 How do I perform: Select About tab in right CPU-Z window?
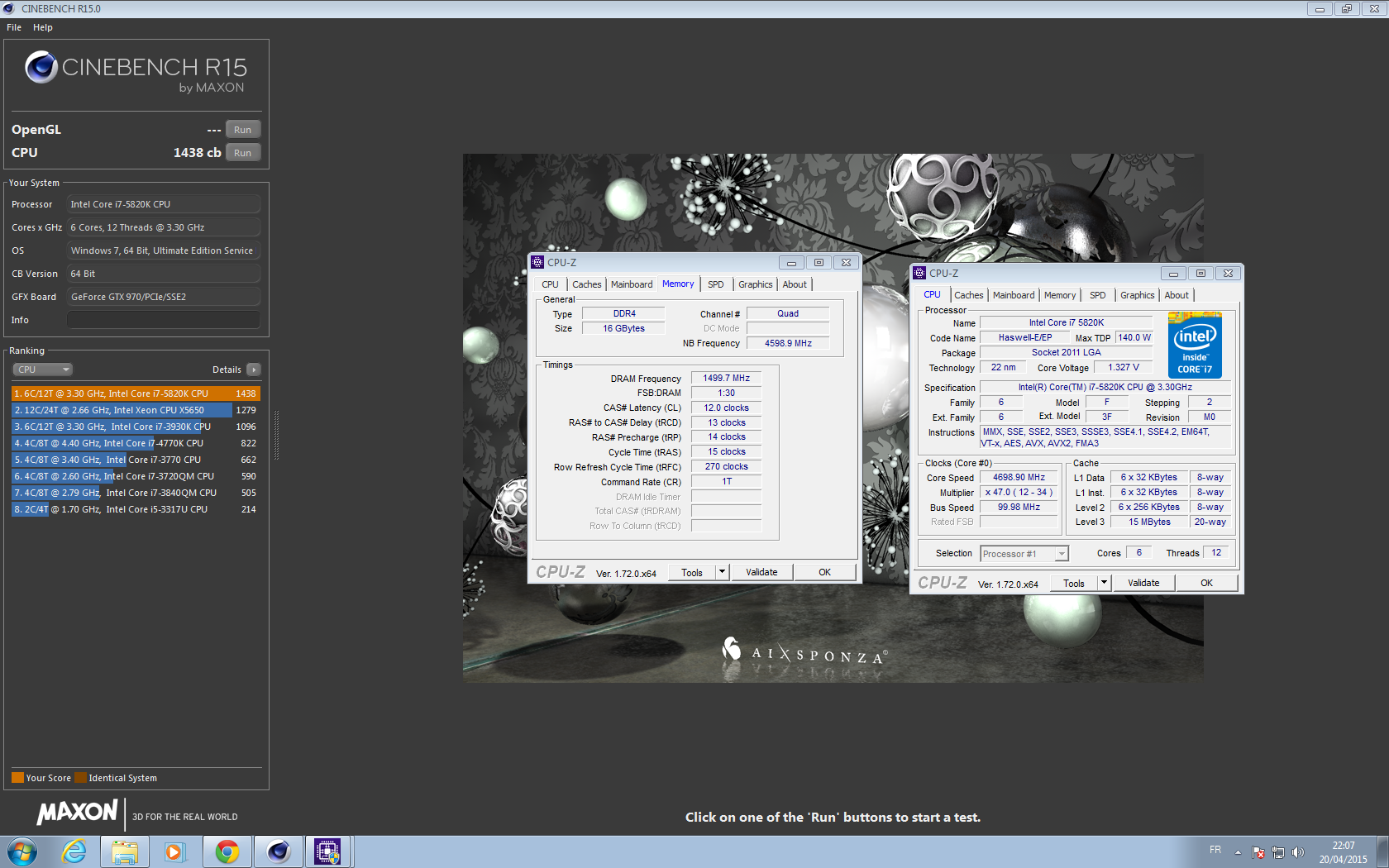click(1177, 295)
